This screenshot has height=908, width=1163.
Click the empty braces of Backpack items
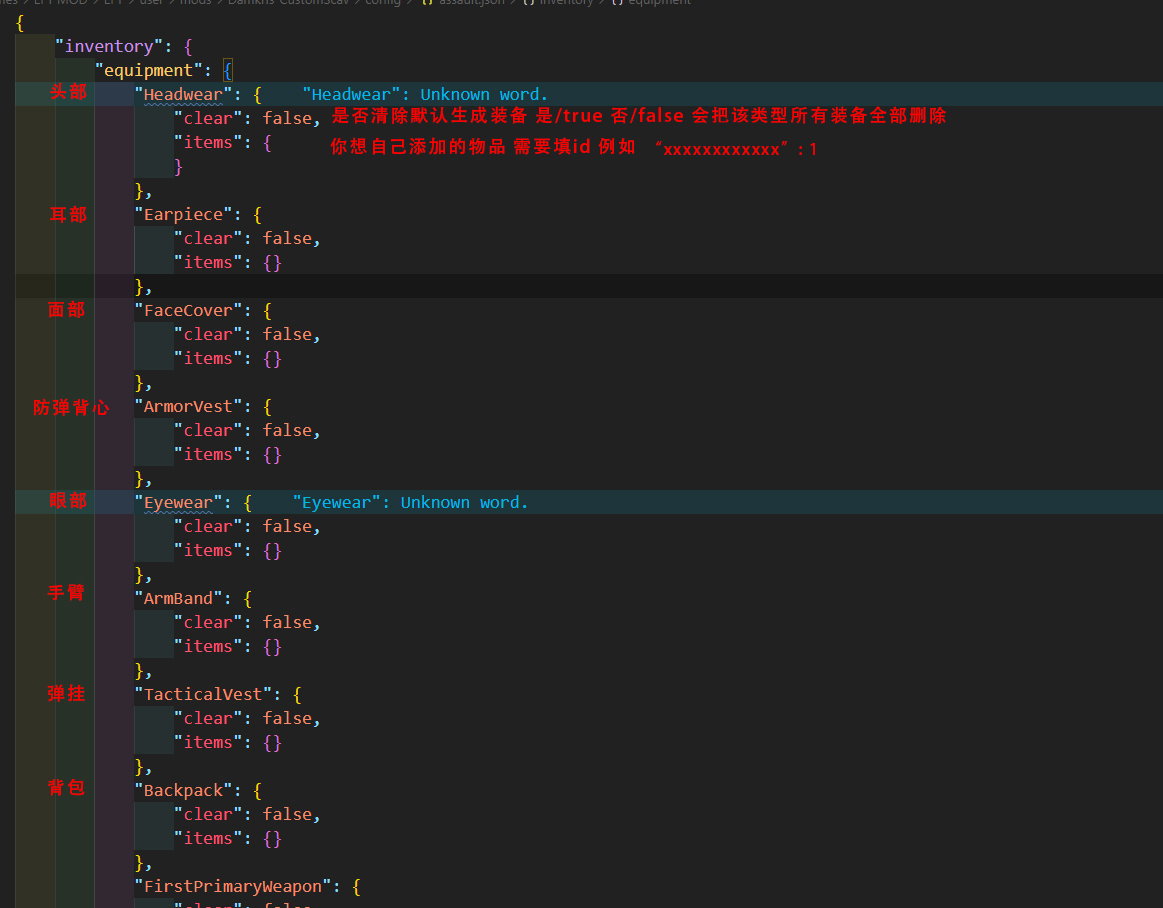click(272, 839)
